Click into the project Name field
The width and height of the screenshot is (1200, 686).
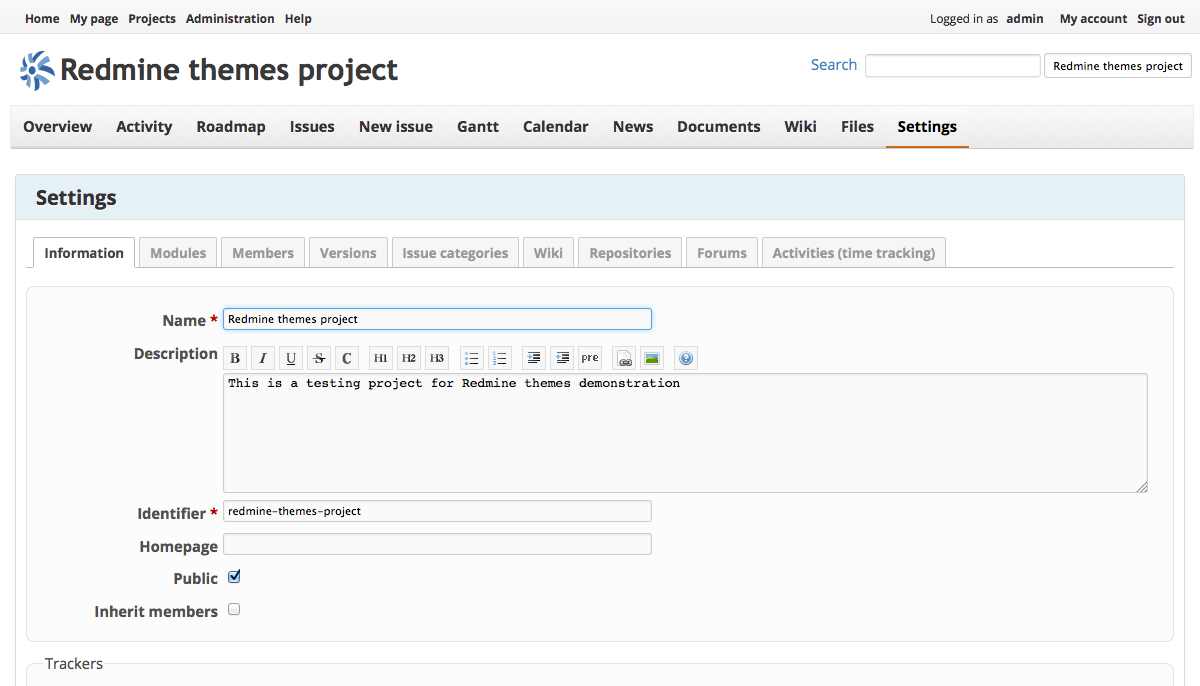pyautogui.click(x=437, y=319)
